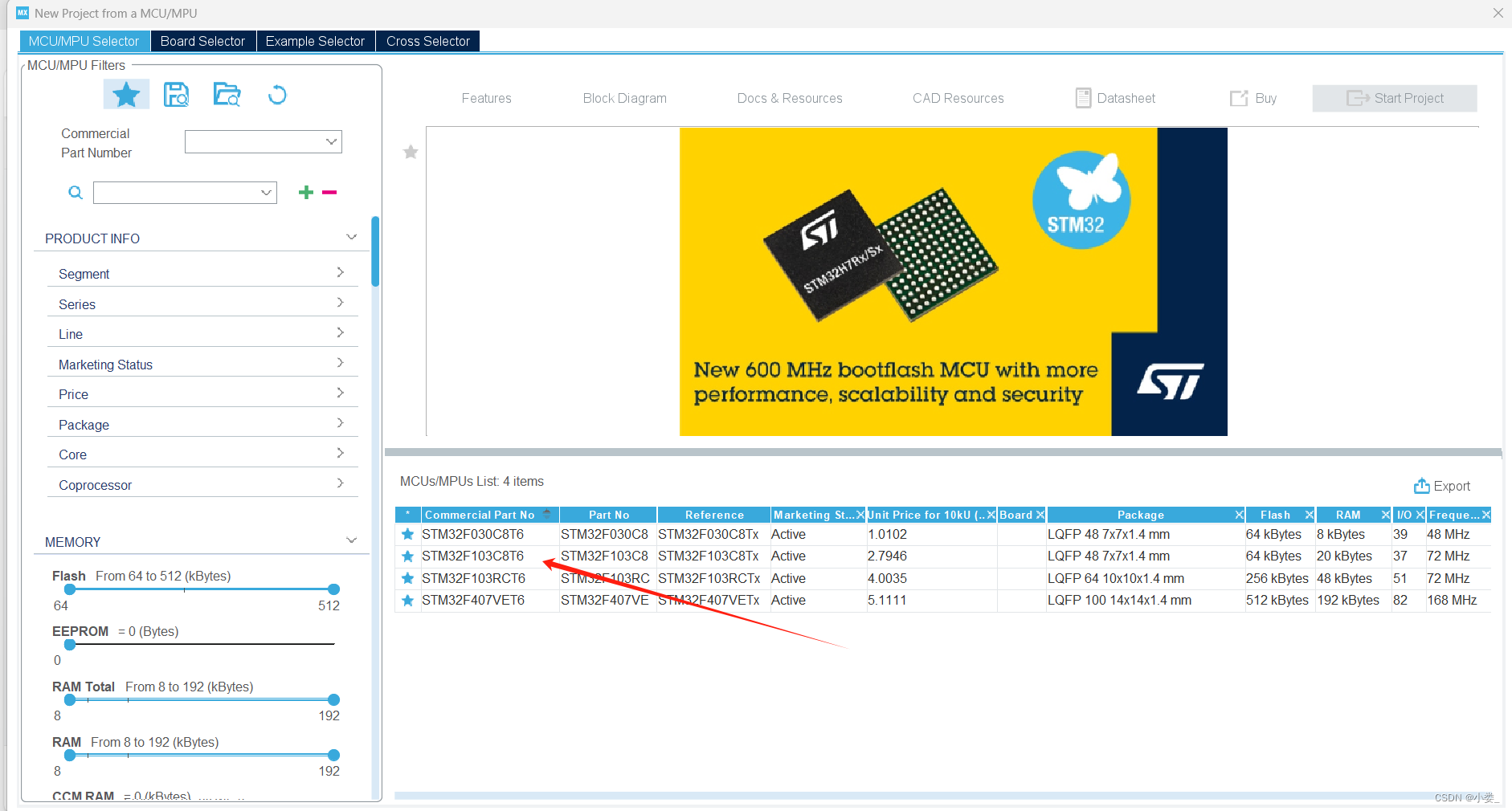
Task: Remove a filter with red minus
Action: [329, 192]
